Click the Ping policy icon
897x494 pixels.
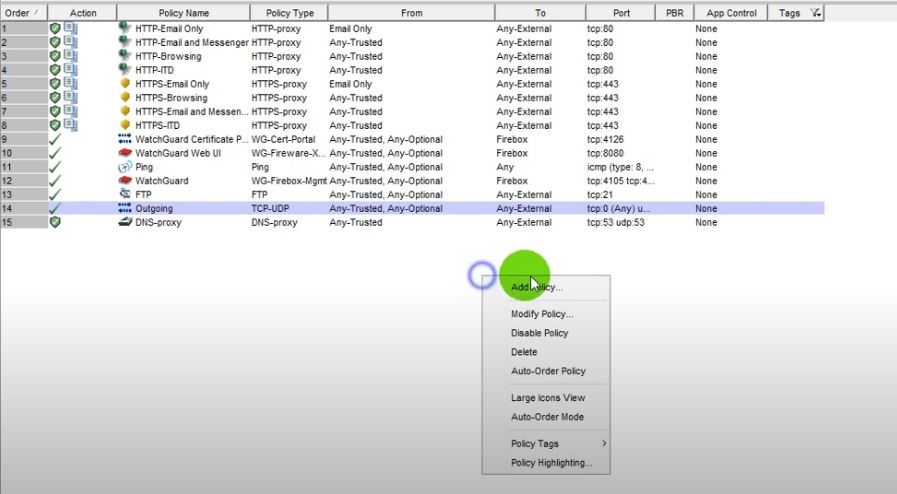(x=125, y=166)
